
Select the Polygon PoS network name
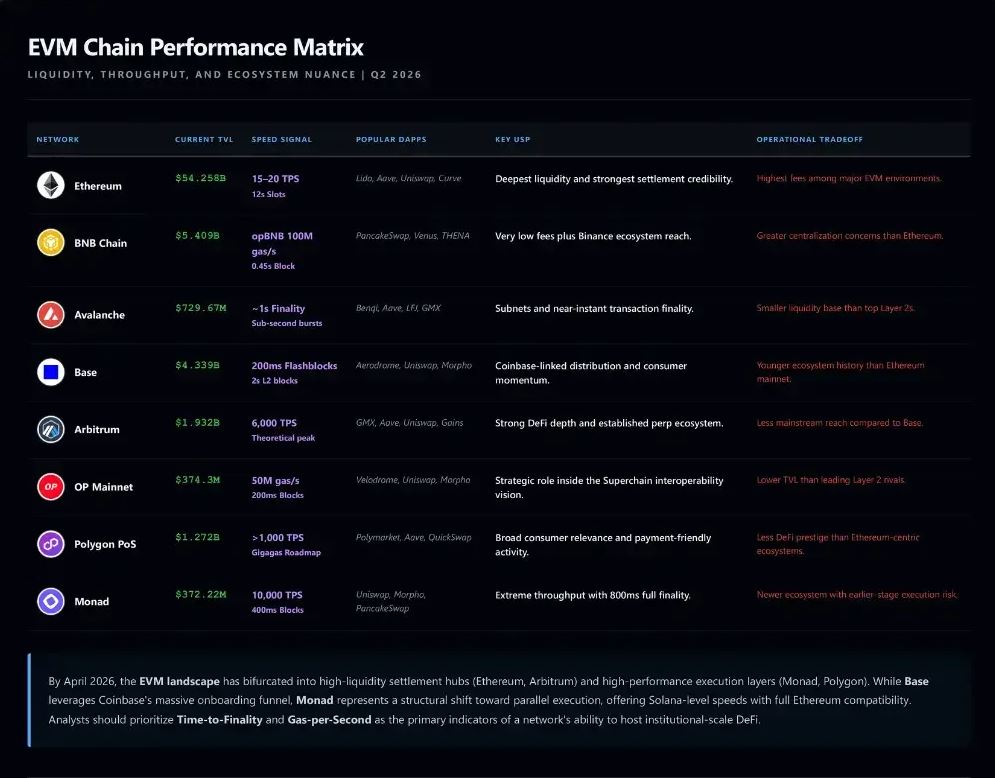[105, 544]
